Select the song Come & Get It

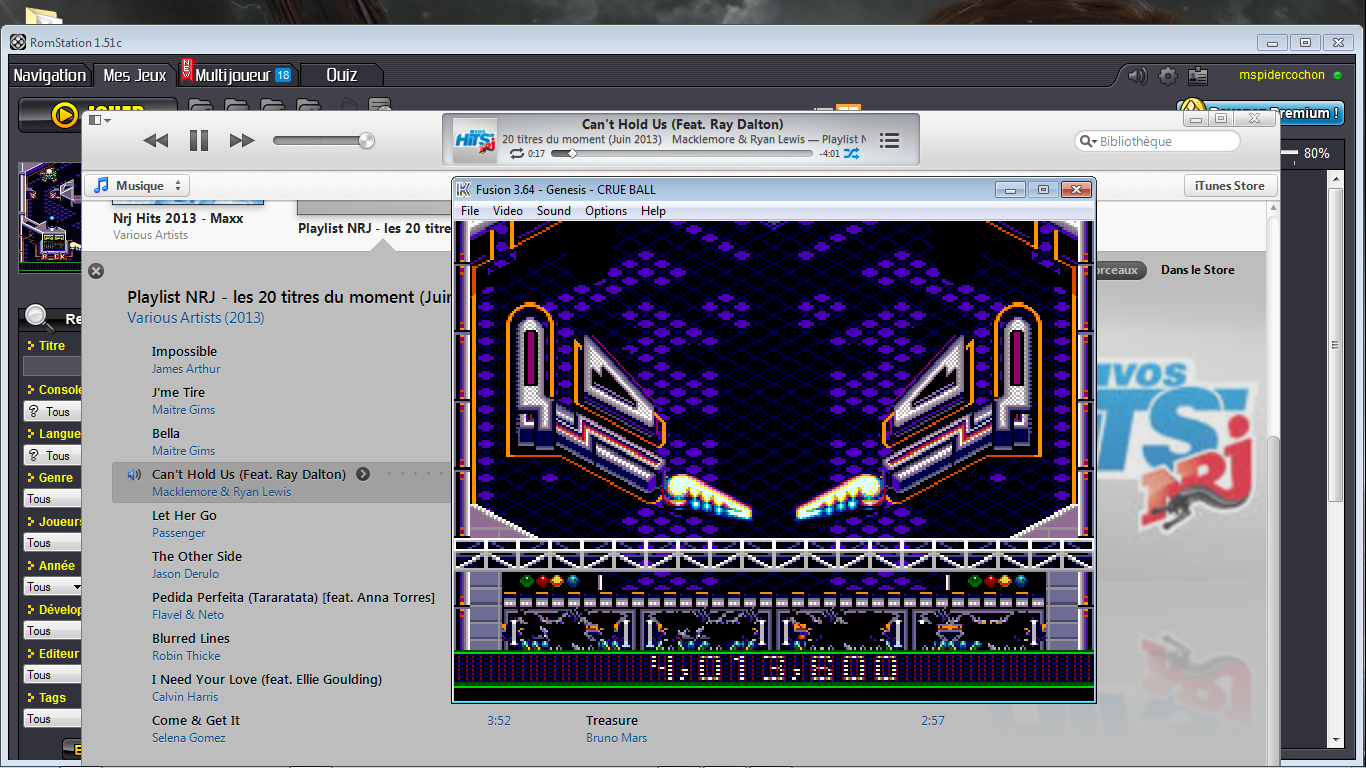pyautogui.click(x=196, y=721)
